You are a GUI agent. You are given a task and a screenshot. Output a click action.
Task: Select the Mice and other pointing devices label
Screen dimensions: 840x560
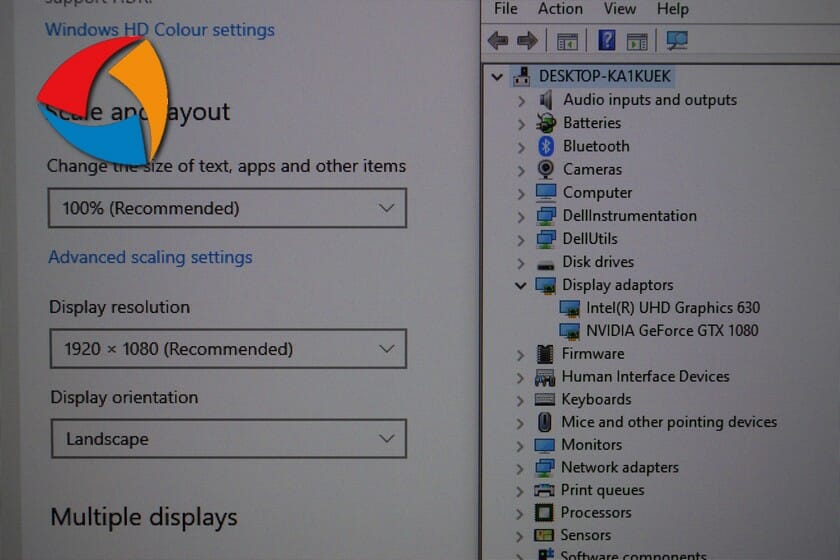click(x=669, y=422)
